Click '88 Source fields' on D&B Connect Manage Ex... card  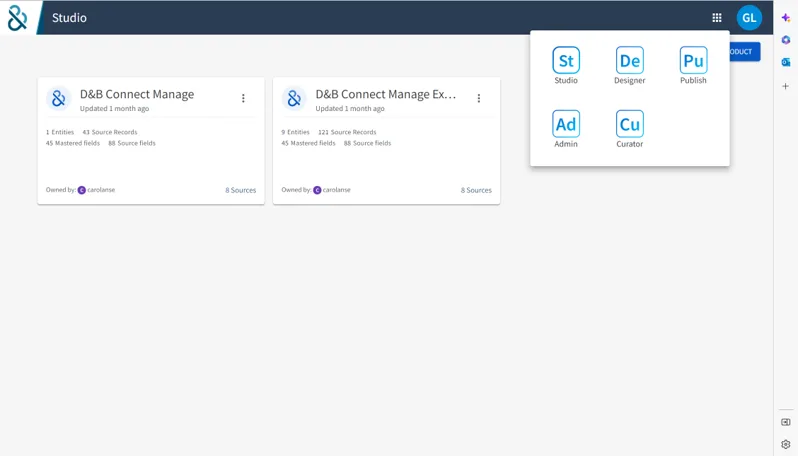(367, 143)
